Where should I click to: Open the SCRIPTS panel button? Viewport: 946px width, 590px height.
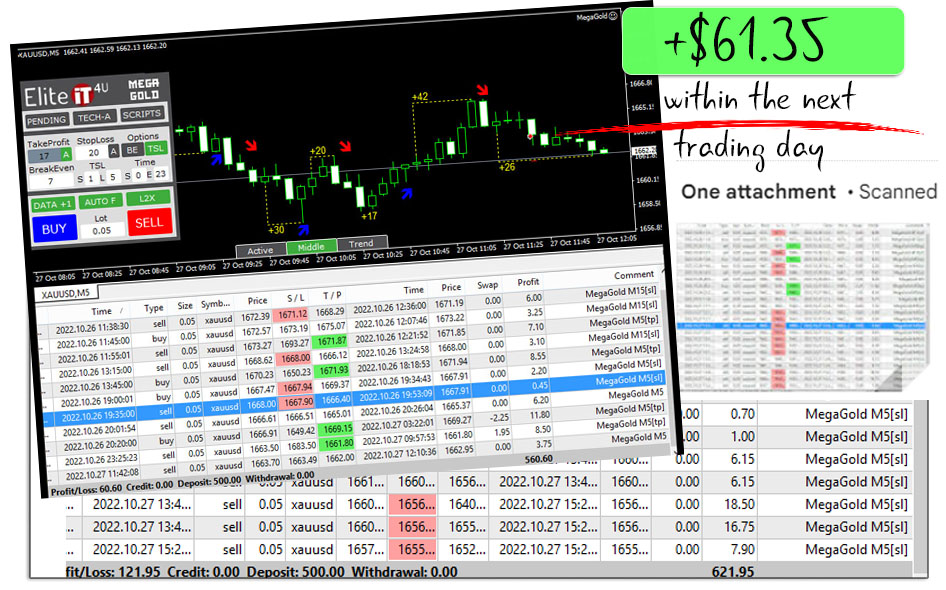[142, 113]
